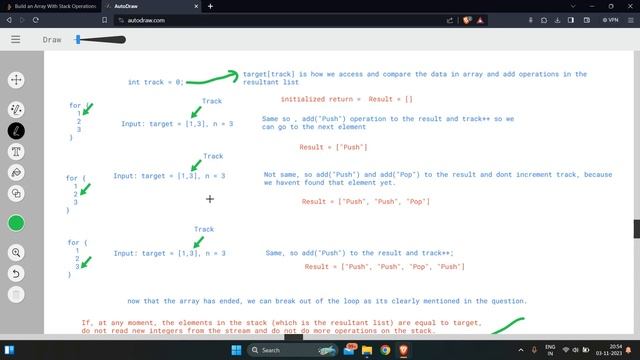The image size is (640, 360).
Task: Open Brave Shields lion icon
Action: tap(467, 20)
